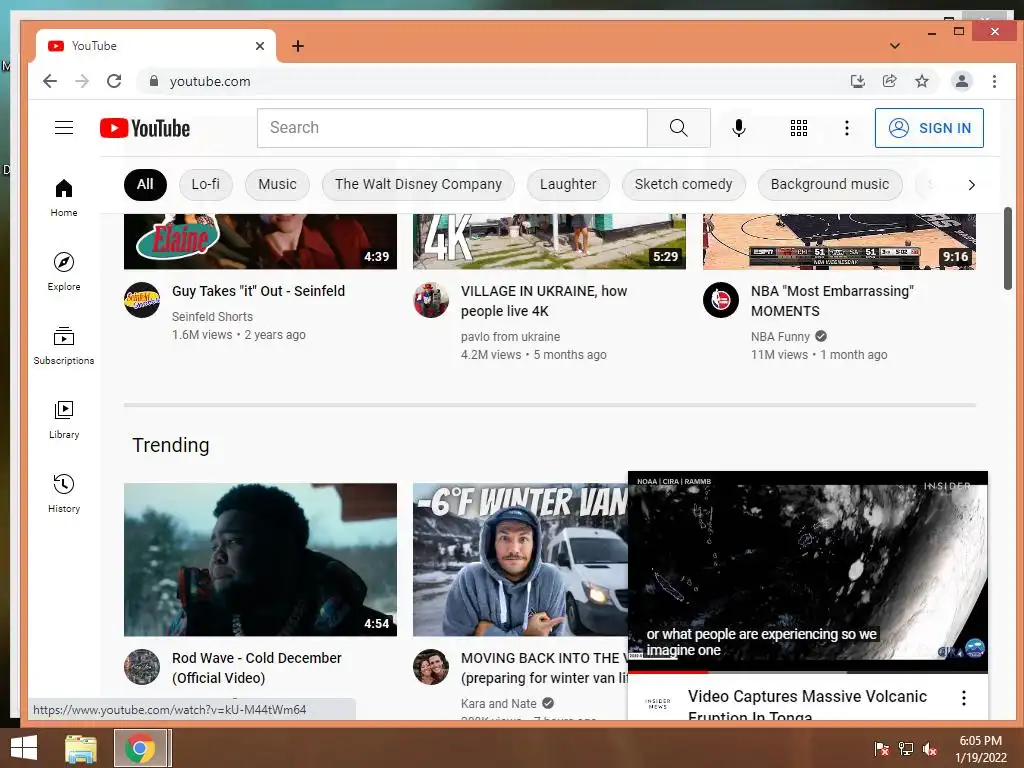Open NBA Funny channel name link
The image size is (1024, 768).
coord(780,337)
